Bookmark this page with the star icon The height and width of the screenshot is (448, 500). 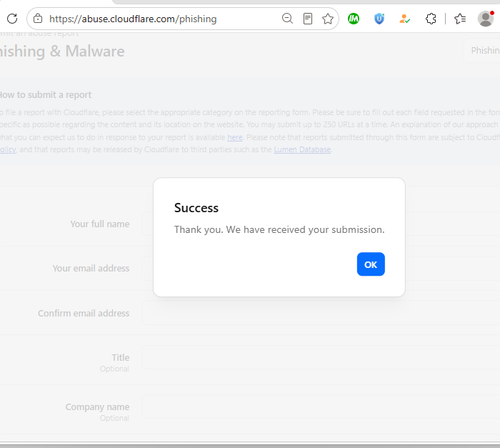(x=328, y=19)
